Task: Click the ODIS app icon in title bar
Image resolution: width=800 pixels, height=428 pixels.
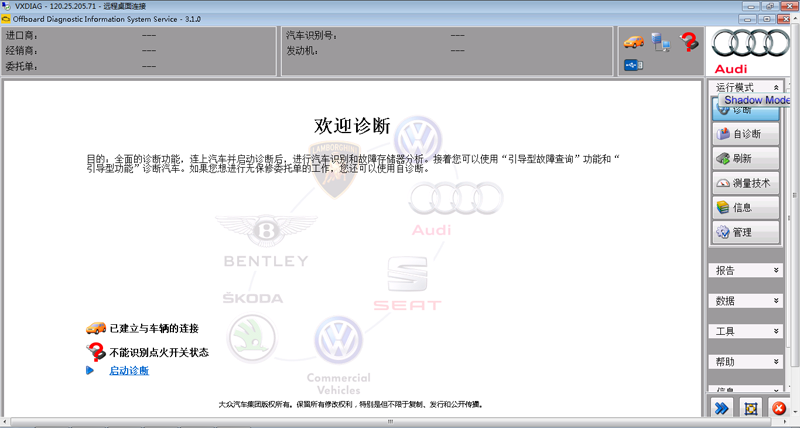Action: [x=6, y=19]
